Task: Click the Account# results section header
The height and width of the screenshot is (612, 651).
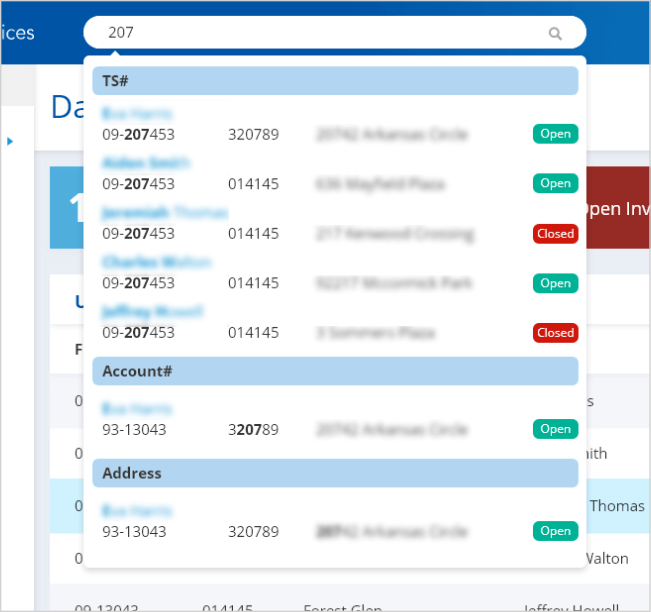Action: coord(335,371)
